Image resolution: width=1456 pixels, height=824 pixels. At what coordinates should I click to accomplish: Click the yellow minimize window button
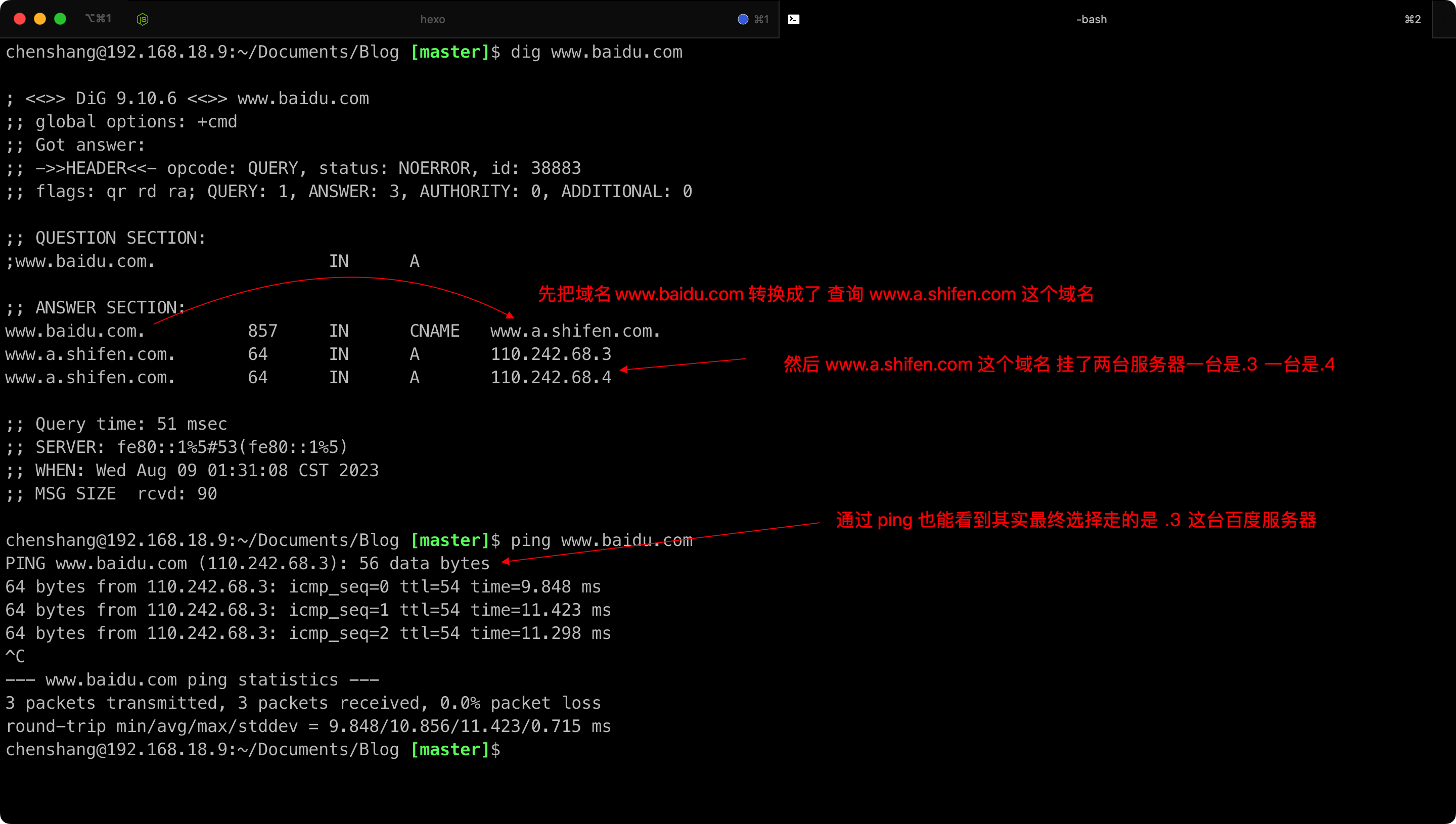[40, 19]
